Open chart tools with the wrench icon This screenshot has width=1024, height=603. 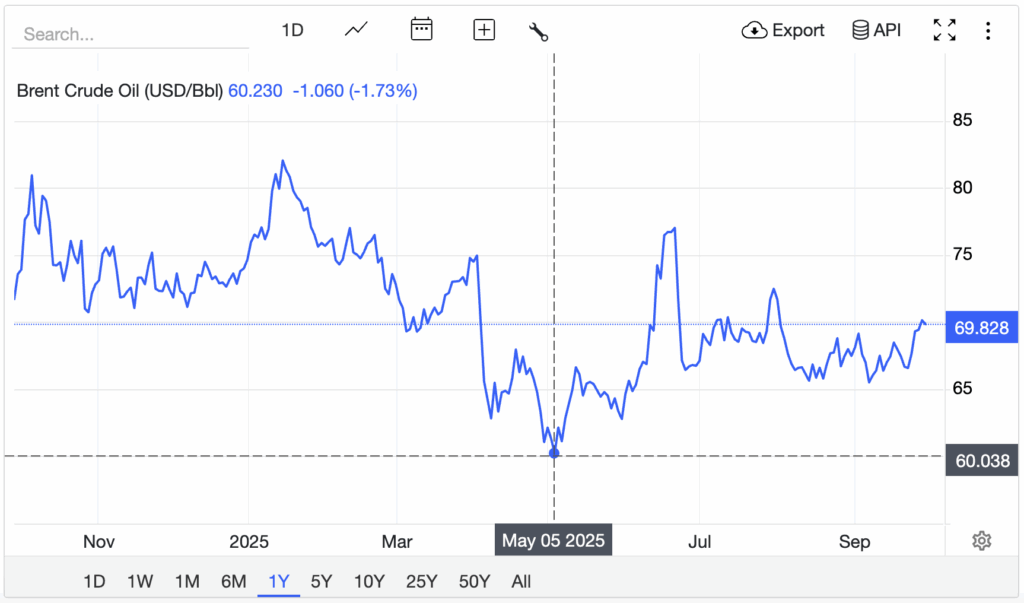coord(537,31)
